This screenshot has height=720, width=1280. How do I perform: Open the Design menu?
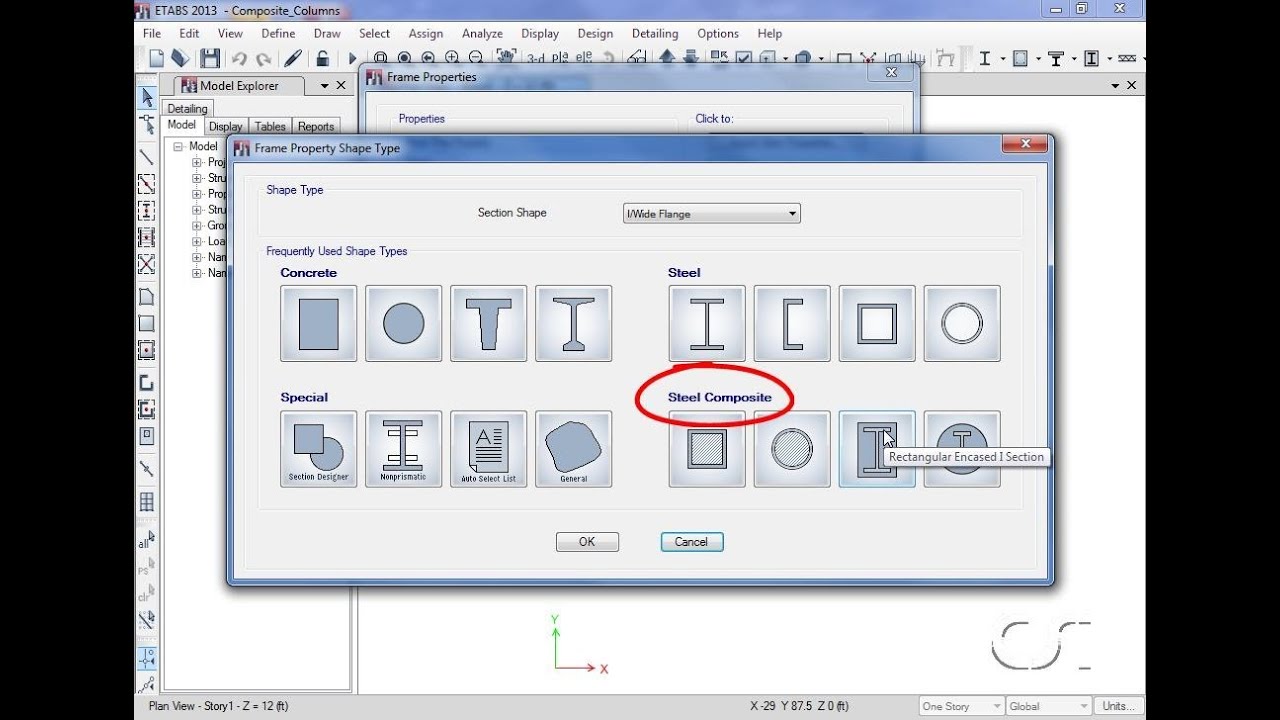(x=595, y=33)
